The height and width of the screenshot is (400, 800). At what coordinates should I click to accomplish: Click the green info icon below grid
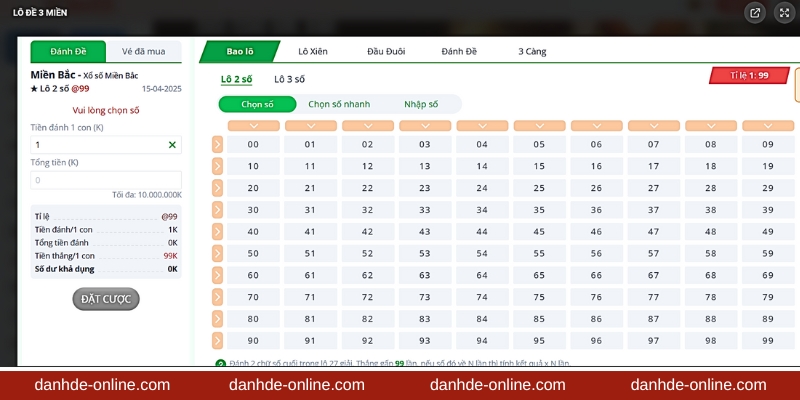[x=220, y=363]
